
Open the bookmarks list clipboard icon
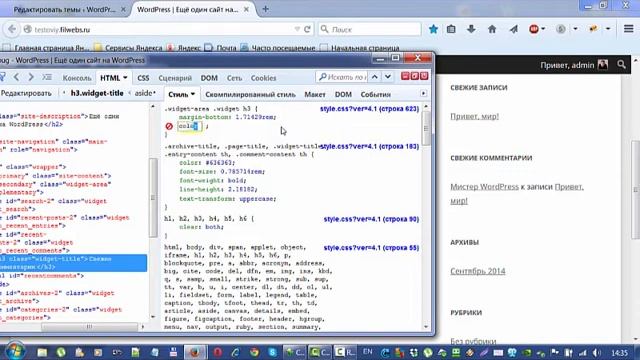[x=451, y=29]
